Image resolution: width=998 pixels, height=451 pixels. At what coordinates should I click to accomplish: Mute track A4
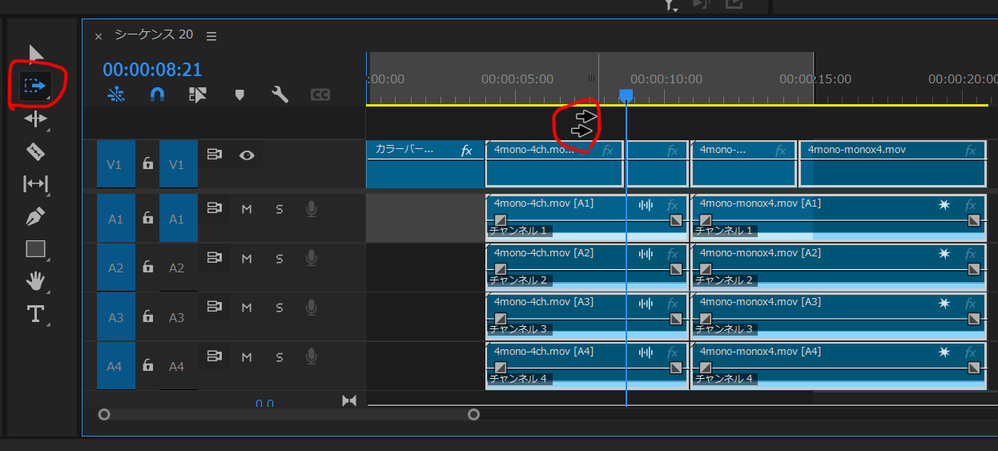(247, 356)
